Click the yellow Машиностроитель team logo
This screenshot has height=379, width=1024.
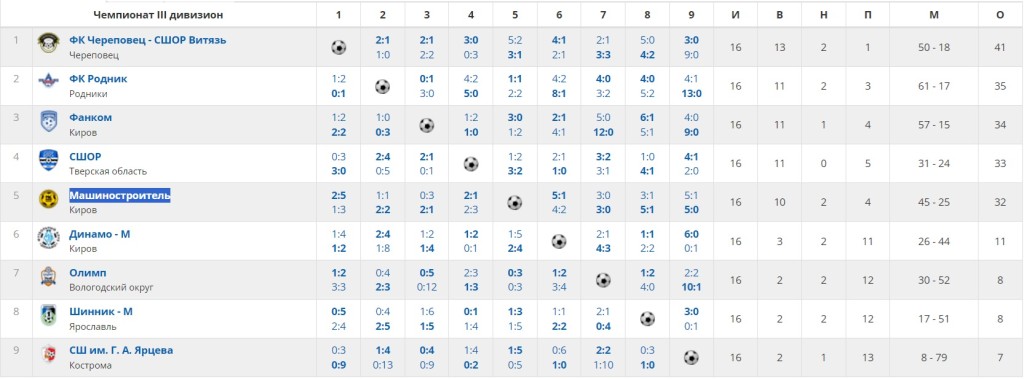pos(48,199)
